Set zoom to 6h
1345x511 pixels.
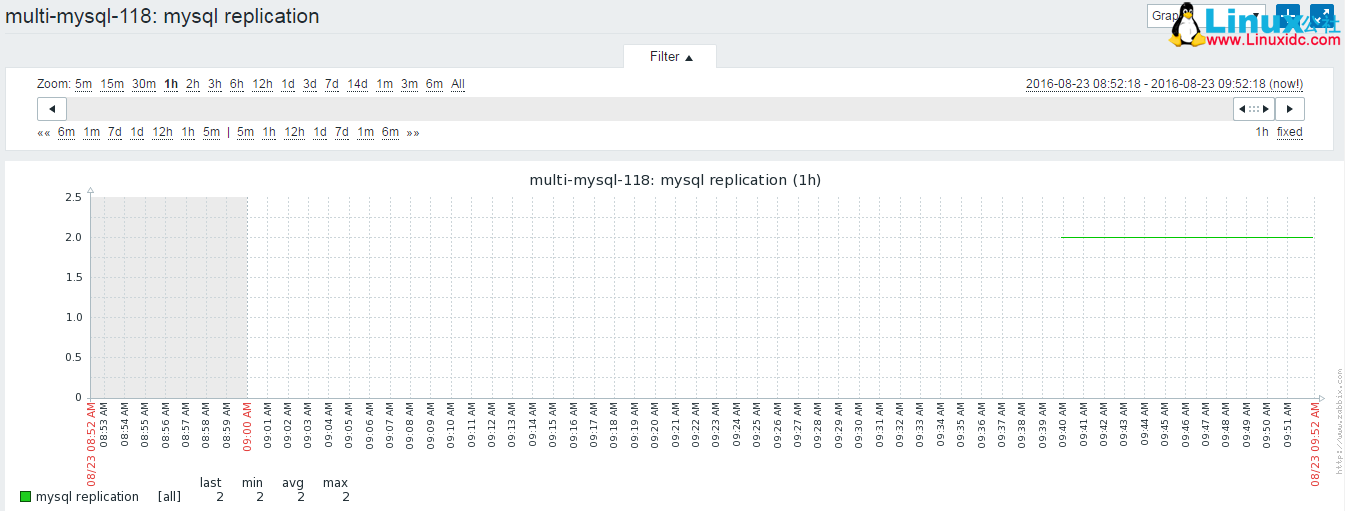[x=237, y=84]
